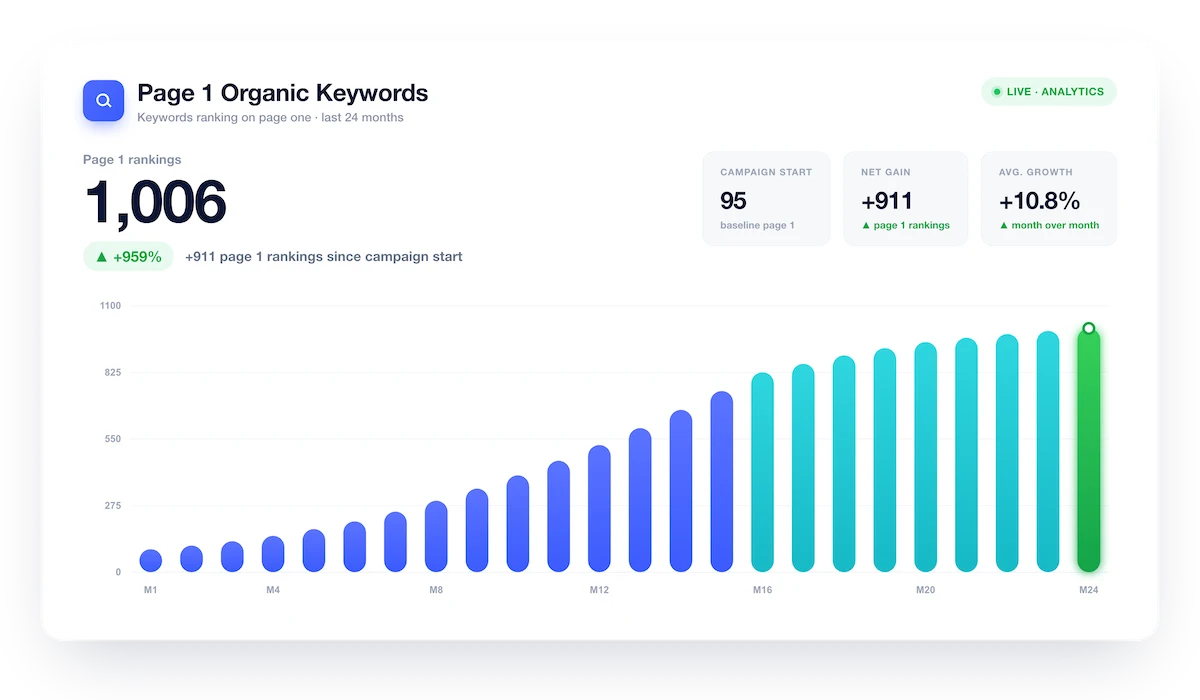
Task: Click the +959% green growth badge
Action: tap(128, 257)
